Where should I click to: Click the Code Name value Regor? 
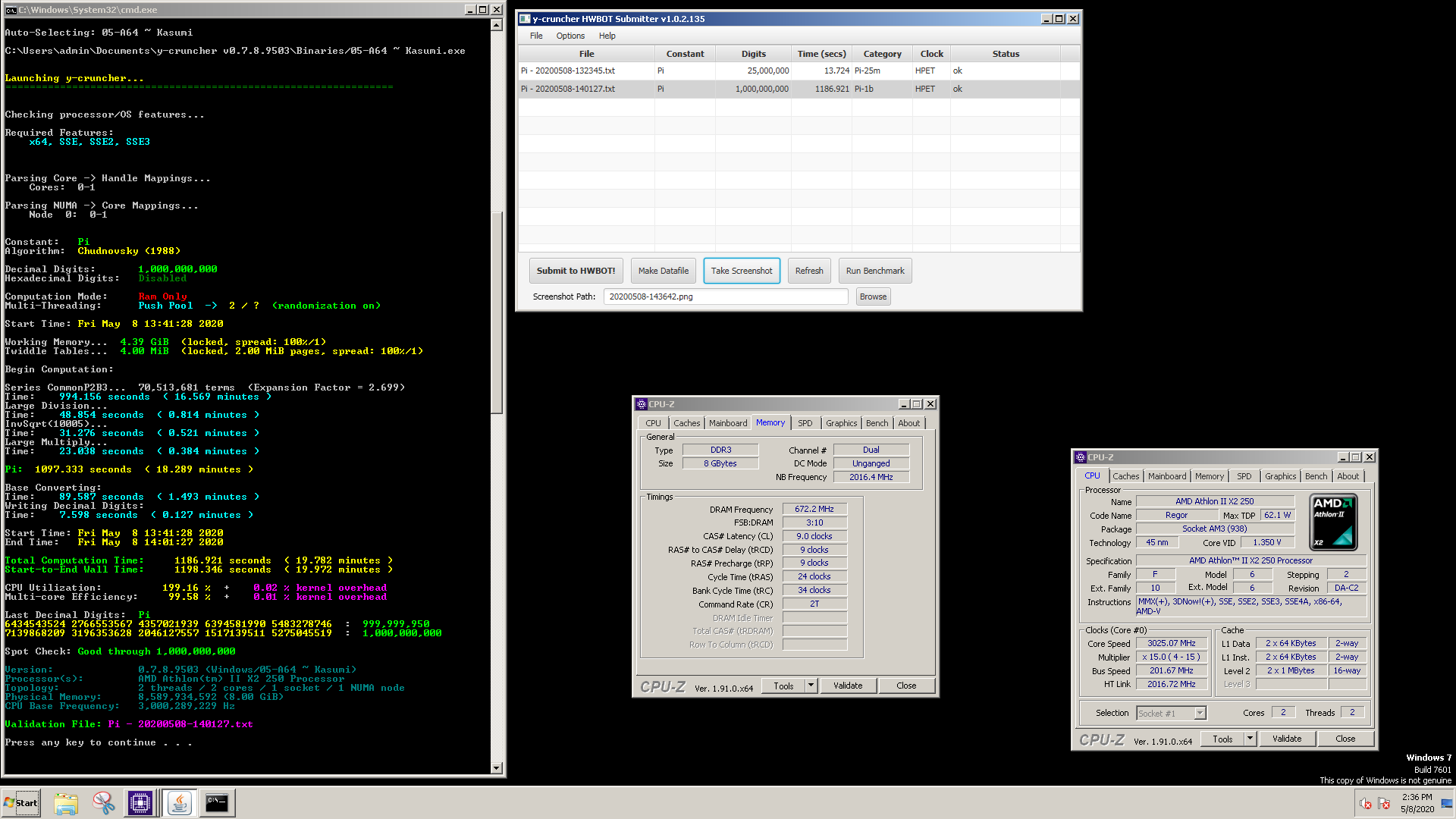click(x=1176, y=515)
